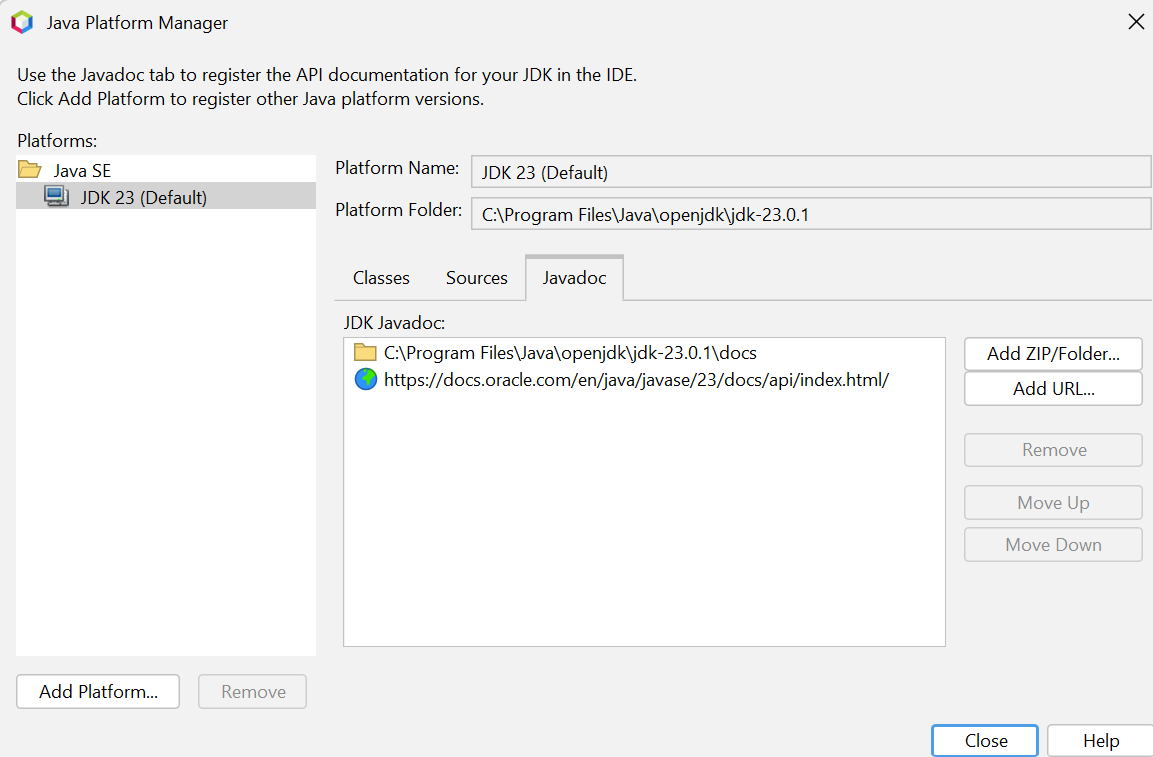
Task: Click the Java SE folder icon
Action: click(x=30, y=170)
